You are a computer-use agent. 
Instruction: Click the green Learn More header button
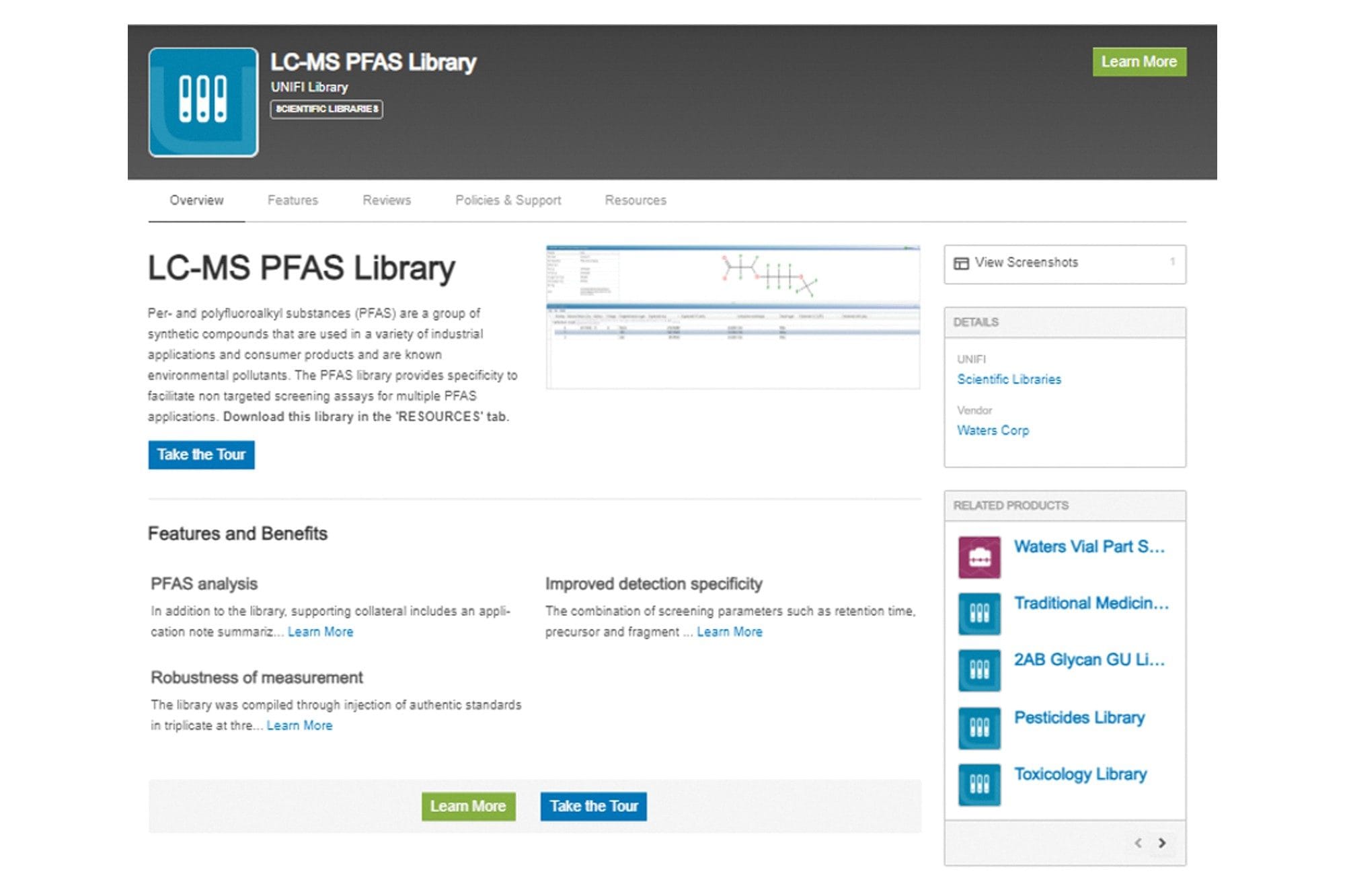point(1139,62)
